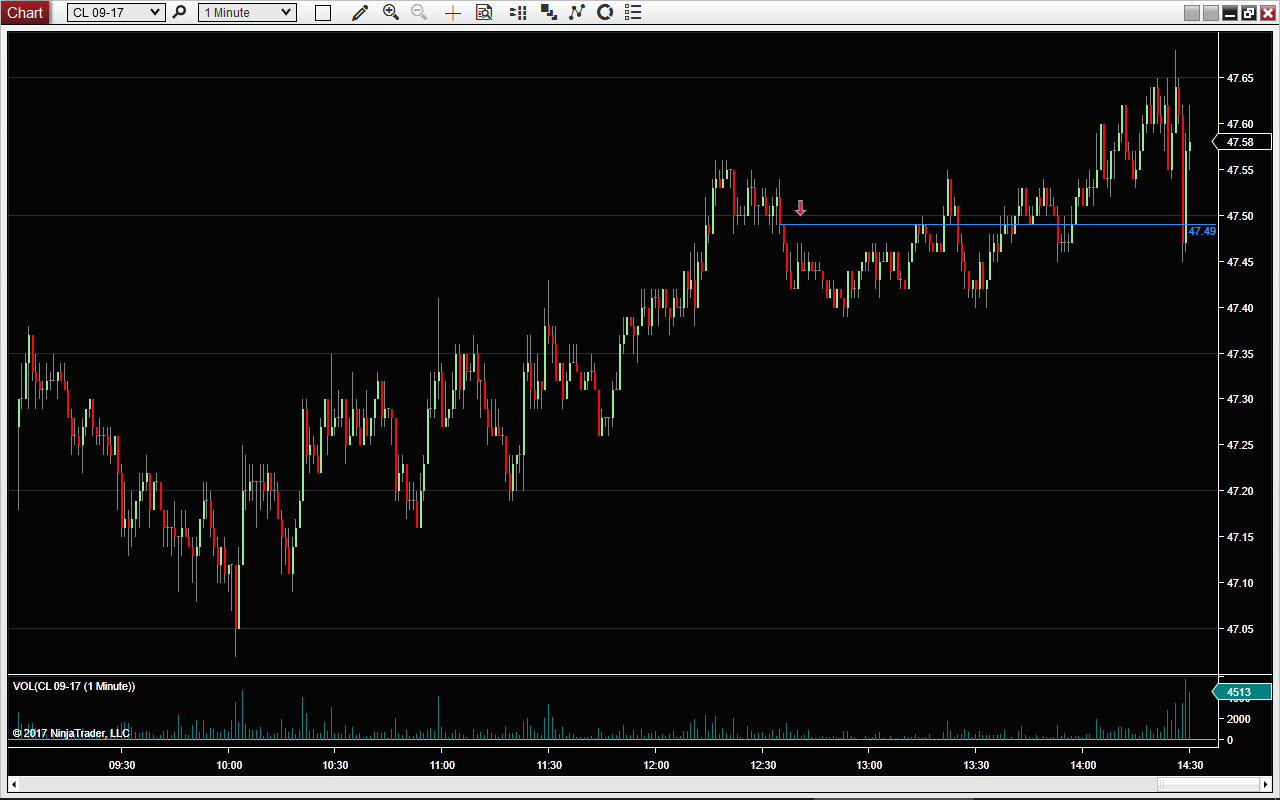
Task: Toggle the Chart Trader panel icon
Action: point(518,12)
